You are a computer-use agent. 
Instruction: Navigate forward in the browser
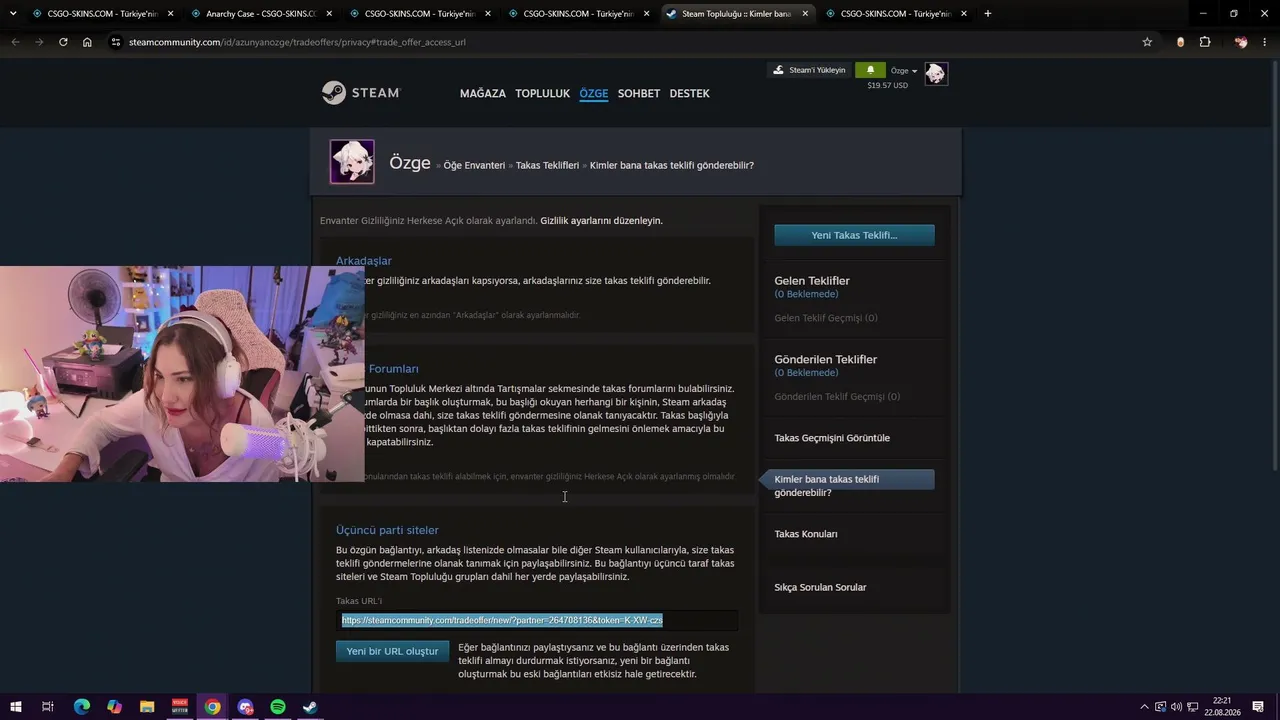39,42
